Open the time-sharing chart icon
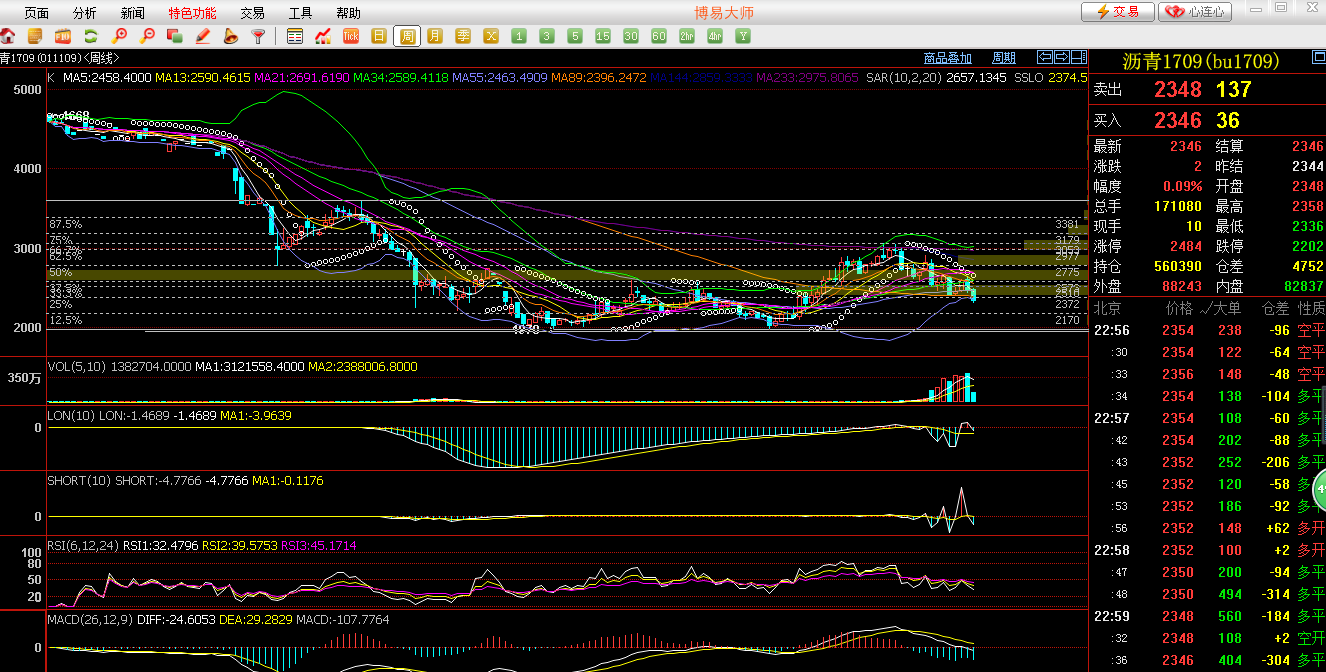1326x672 pixels. (323, 36)
